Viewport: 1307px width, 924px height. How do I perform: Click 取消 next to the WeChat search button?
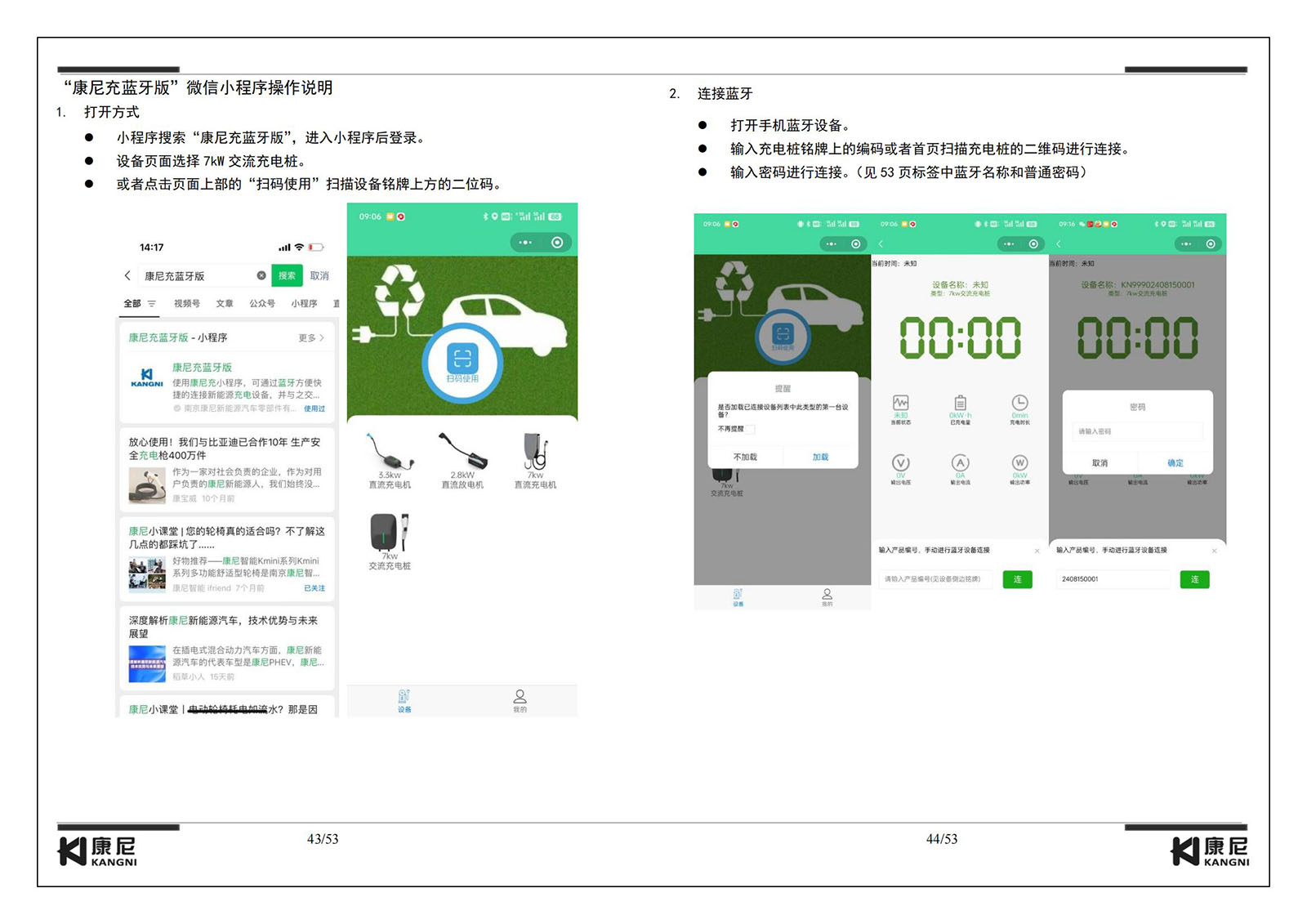[319, 276]
